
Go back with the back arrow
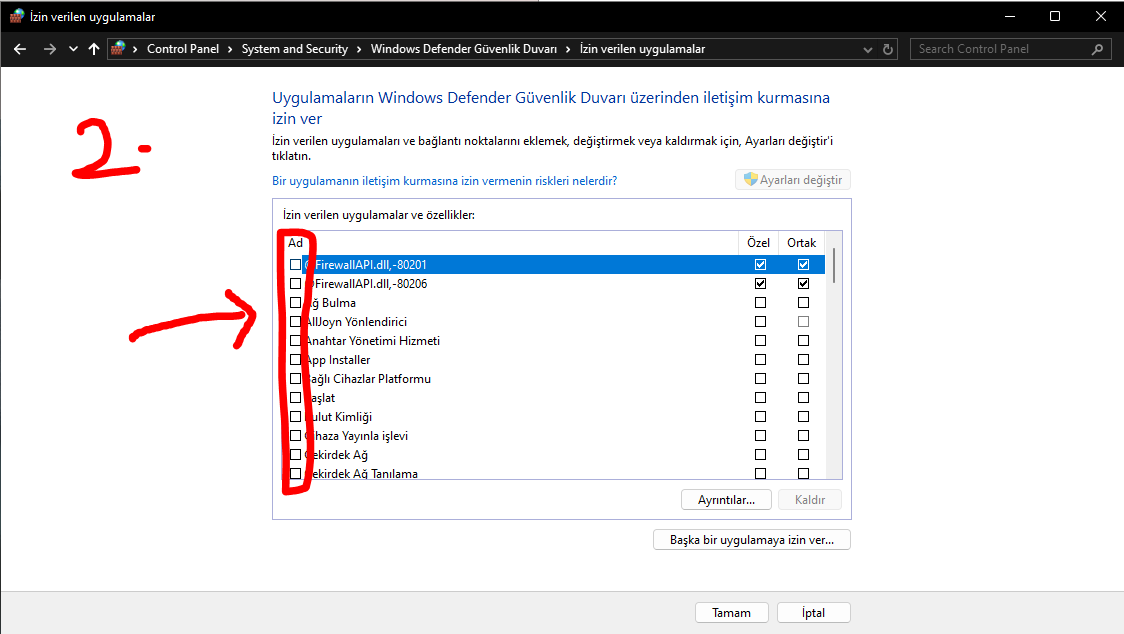(20, 49)
